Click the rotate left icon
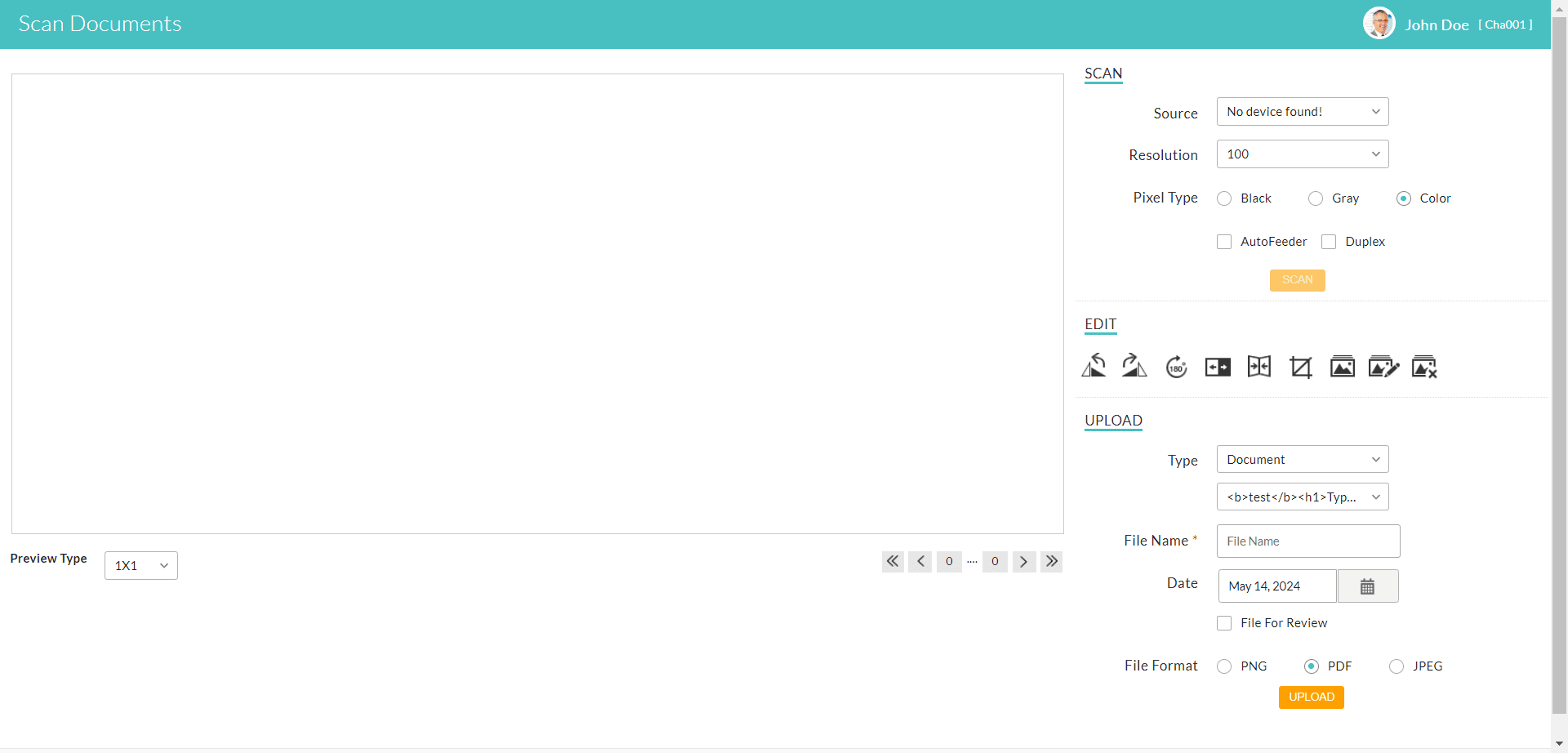The width and height of the screenshot is (1568, 753). (x=1094, y=367)
